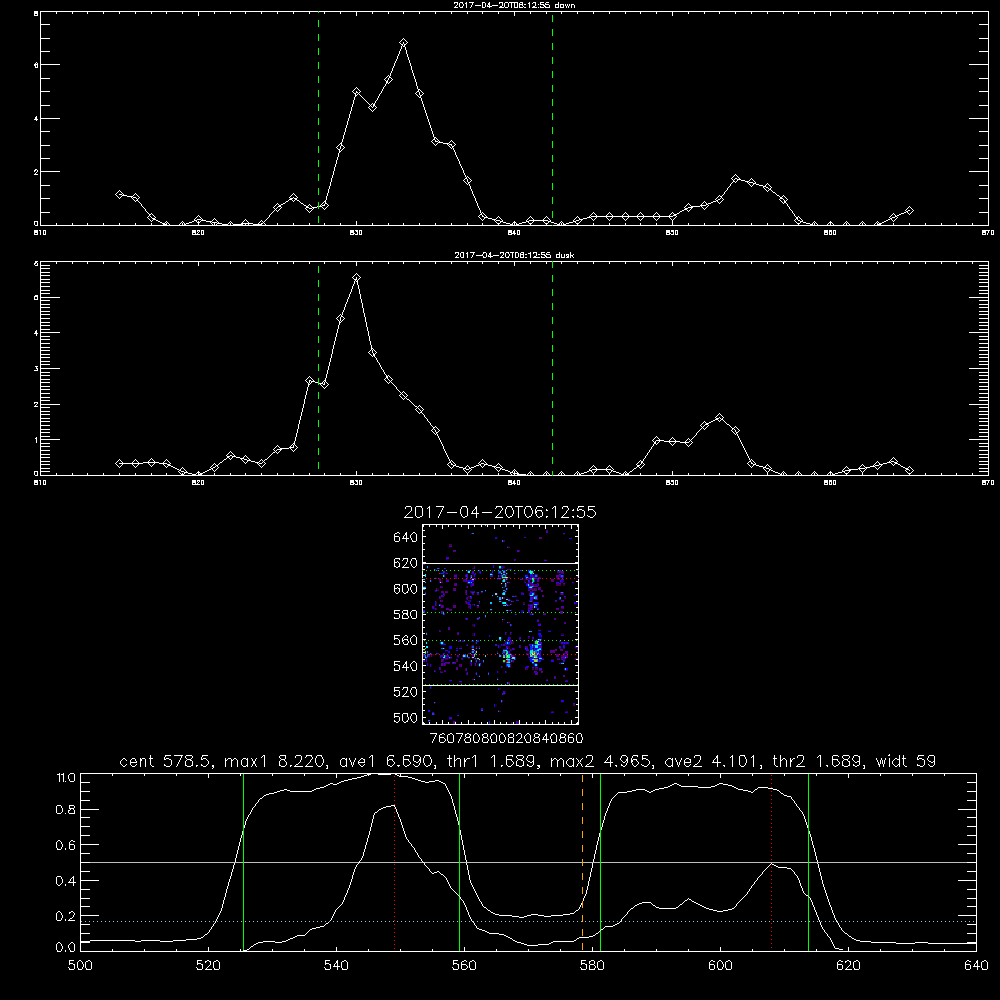Image resolution: width=1000 pixels, height=1000 pixels.
Task: Click the 0.4 label on bottom plot y-axis
Action: [65, 881]
